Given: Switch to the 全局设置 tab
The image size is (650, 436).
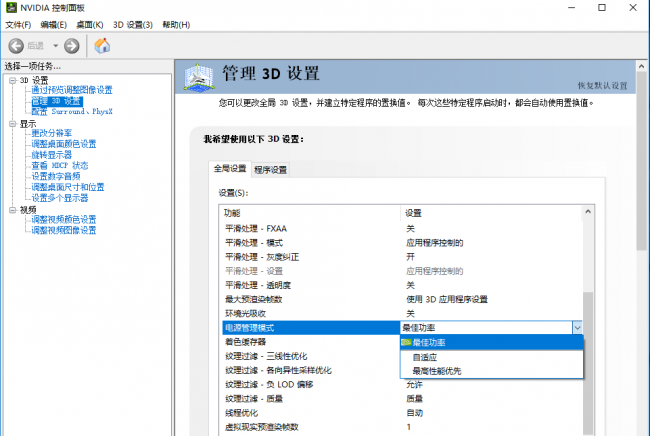Looking at the screenshot, I should pos(230,169).
